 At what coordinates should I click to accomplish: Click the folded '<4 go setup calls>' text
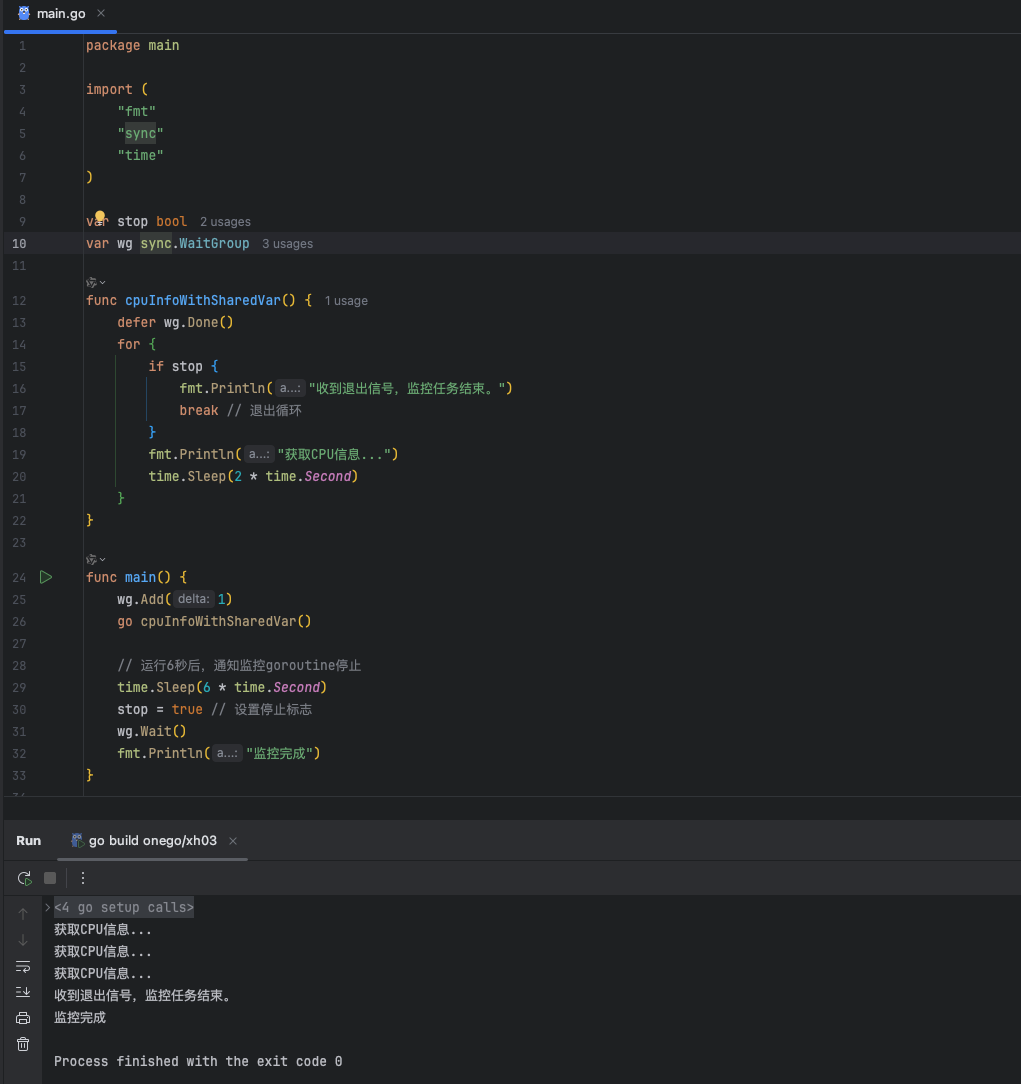click(x=124, y=908)
